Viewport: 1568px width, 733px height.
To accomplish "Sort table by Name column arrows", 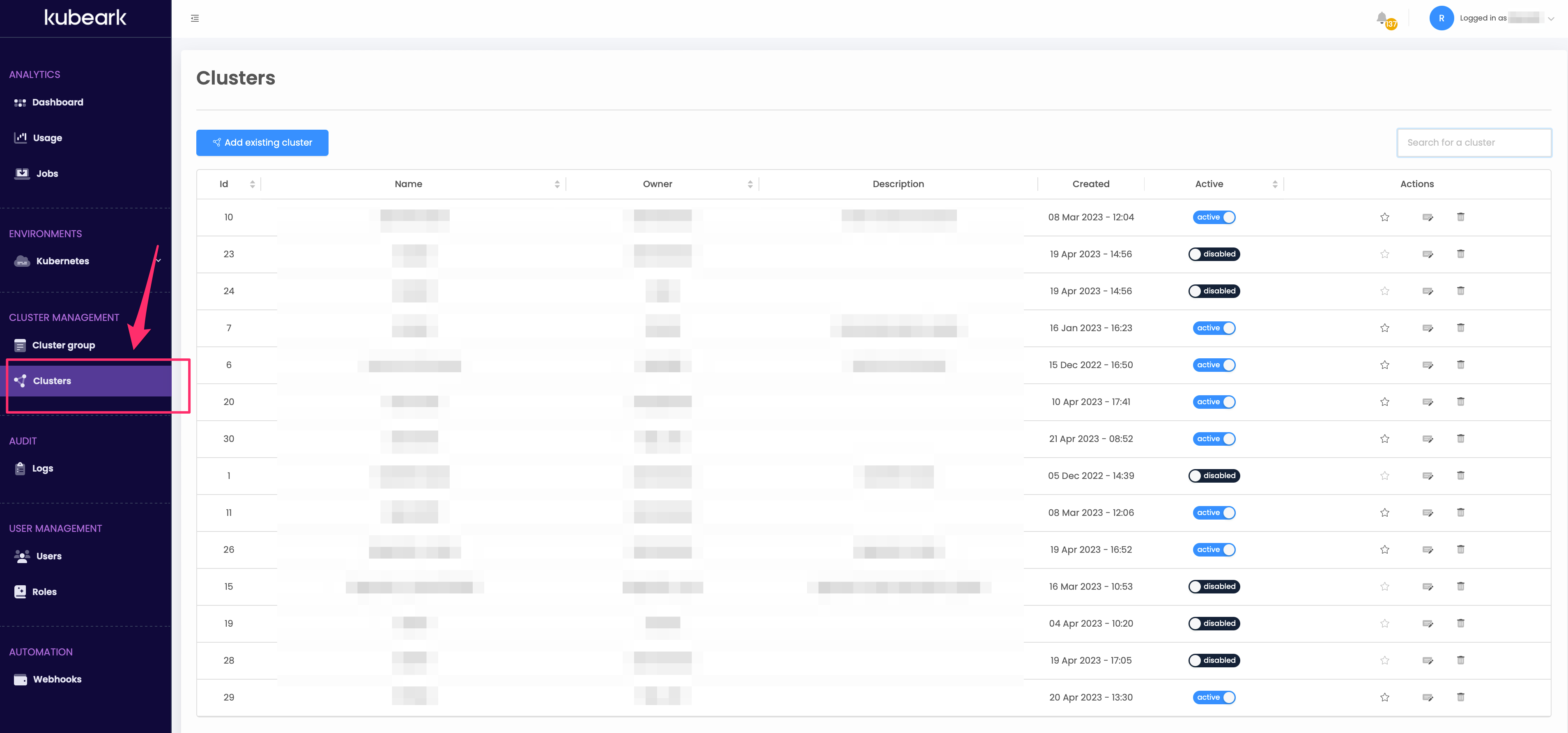I will pyautogui.click(x=557, y=184).
